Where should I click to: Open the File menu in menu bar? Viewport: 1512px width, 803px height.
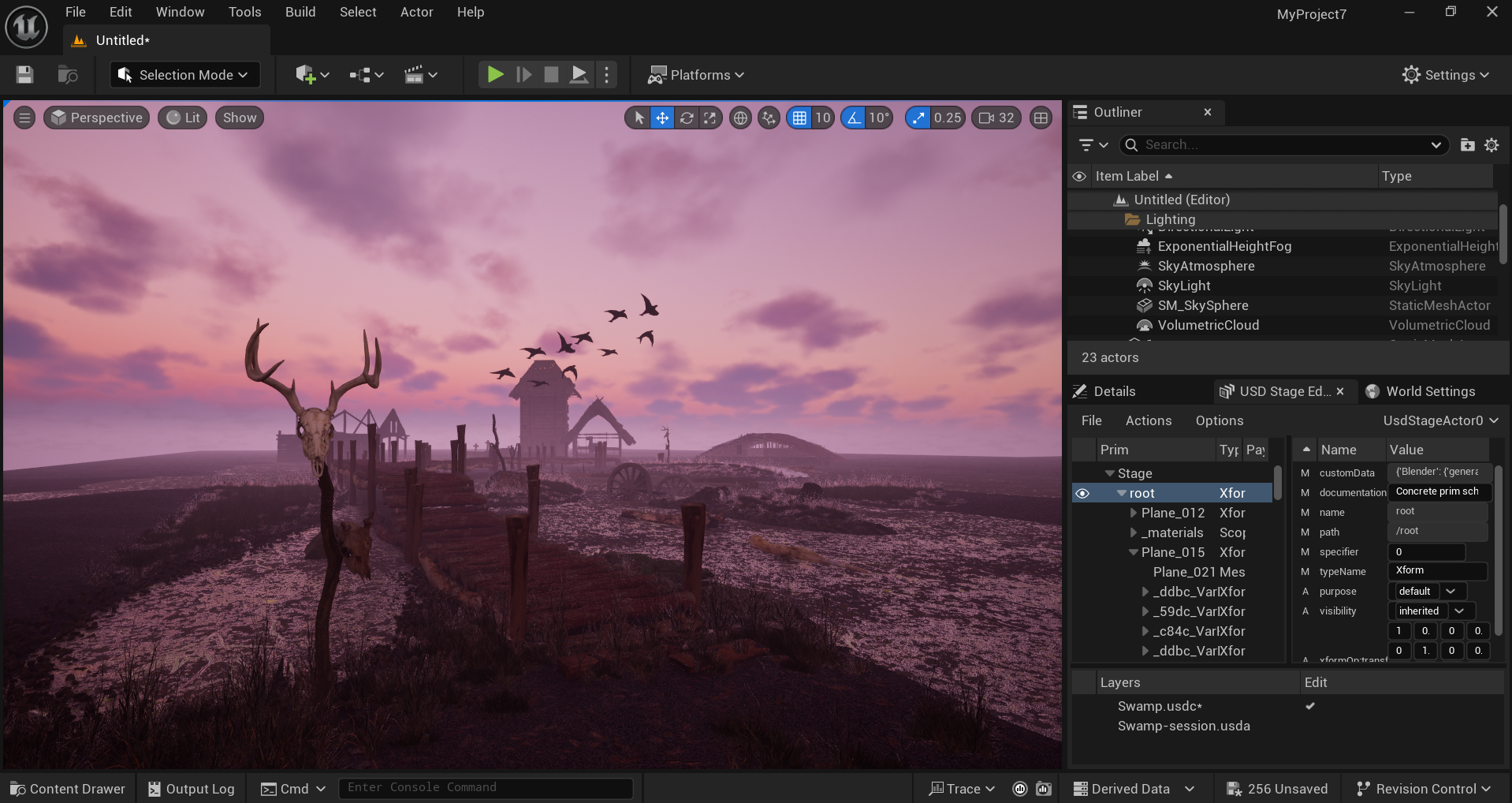pos(76,12)
